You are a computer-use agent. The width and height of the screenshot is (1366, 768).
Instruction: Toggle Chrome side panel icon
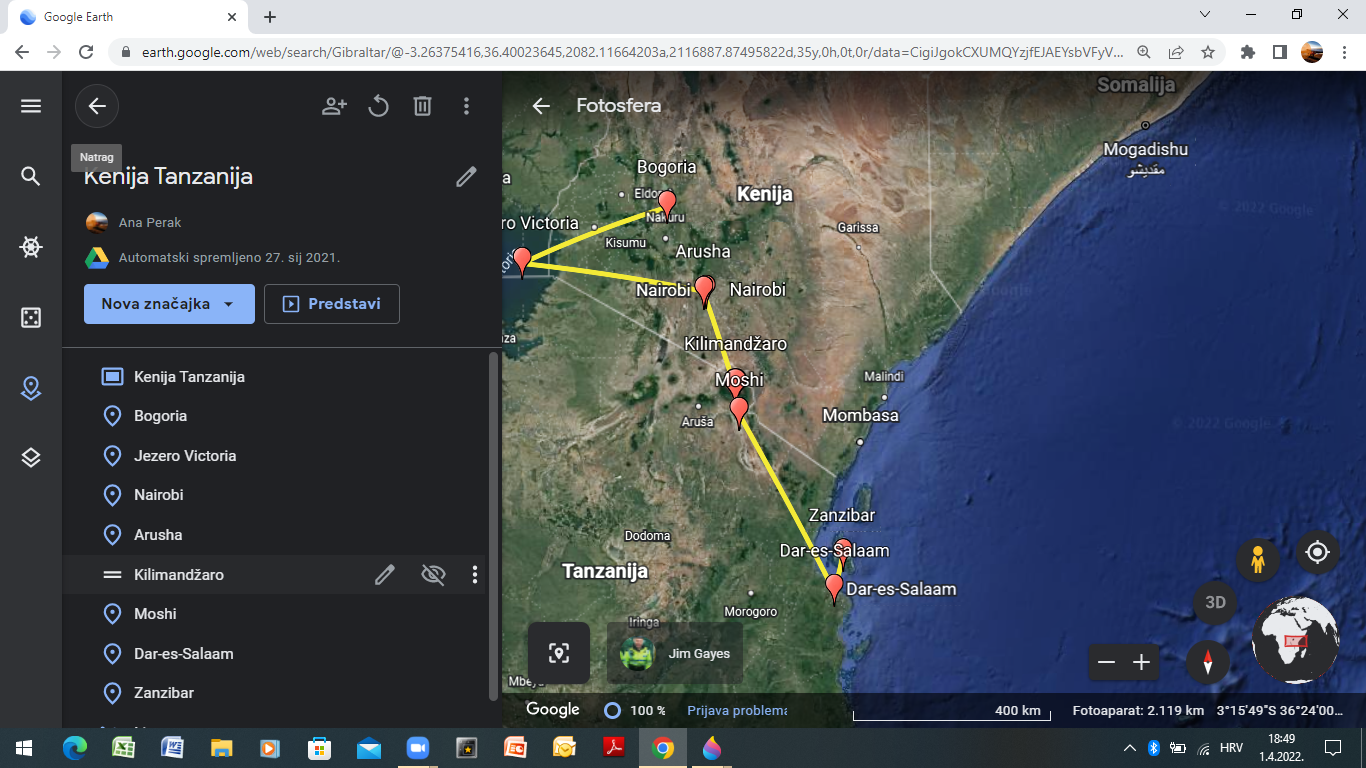1279,52
